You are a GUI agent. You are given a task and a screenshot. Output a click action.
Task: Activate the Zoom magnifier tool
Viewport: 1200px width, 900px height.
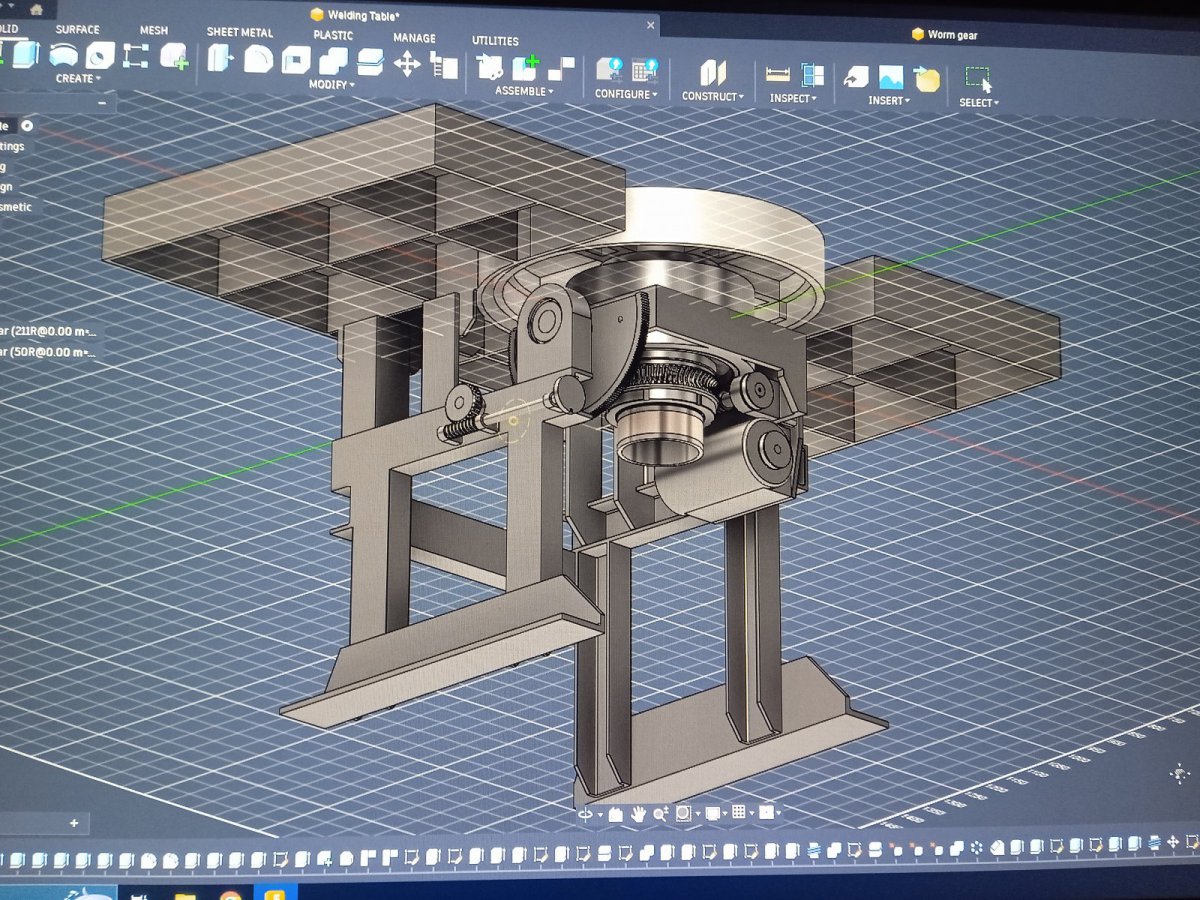click(x=661, y=814)
